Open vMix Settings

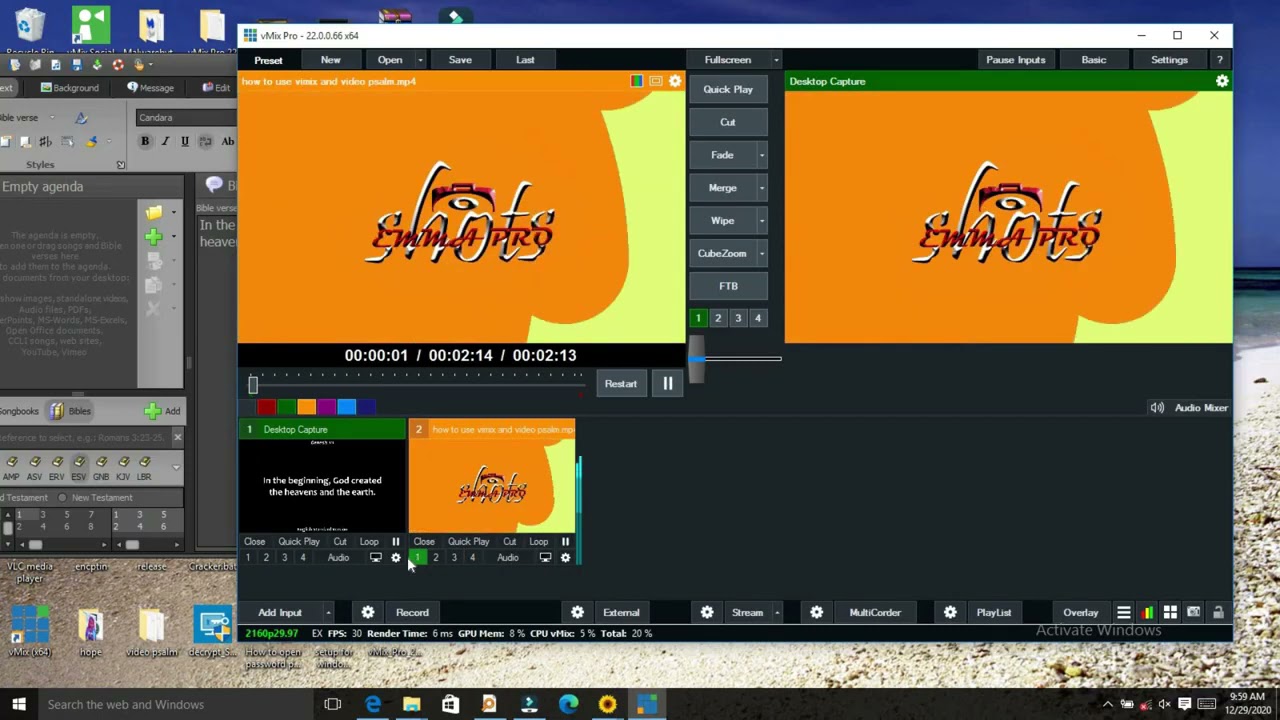point(1169,60)
